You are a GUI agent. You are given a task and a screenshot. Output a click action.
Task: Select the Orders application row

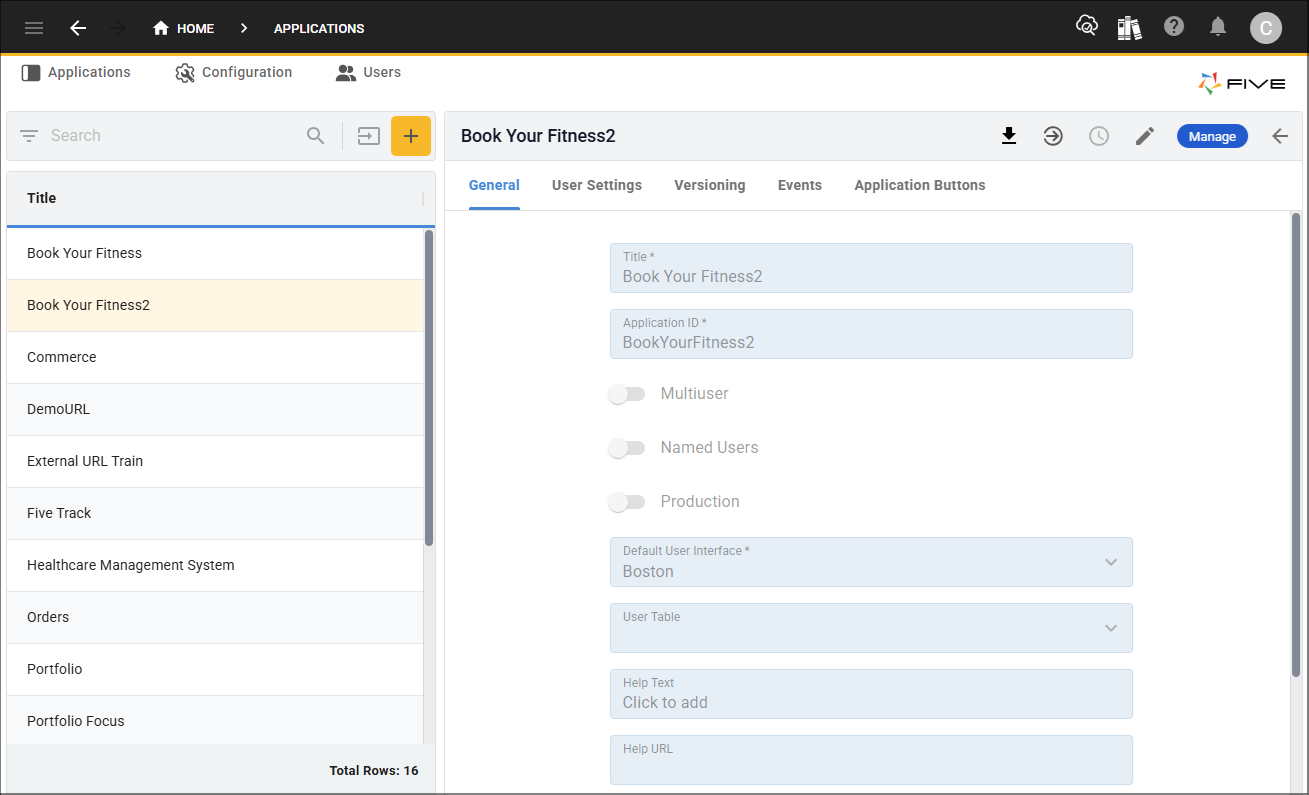pos(215,617)
